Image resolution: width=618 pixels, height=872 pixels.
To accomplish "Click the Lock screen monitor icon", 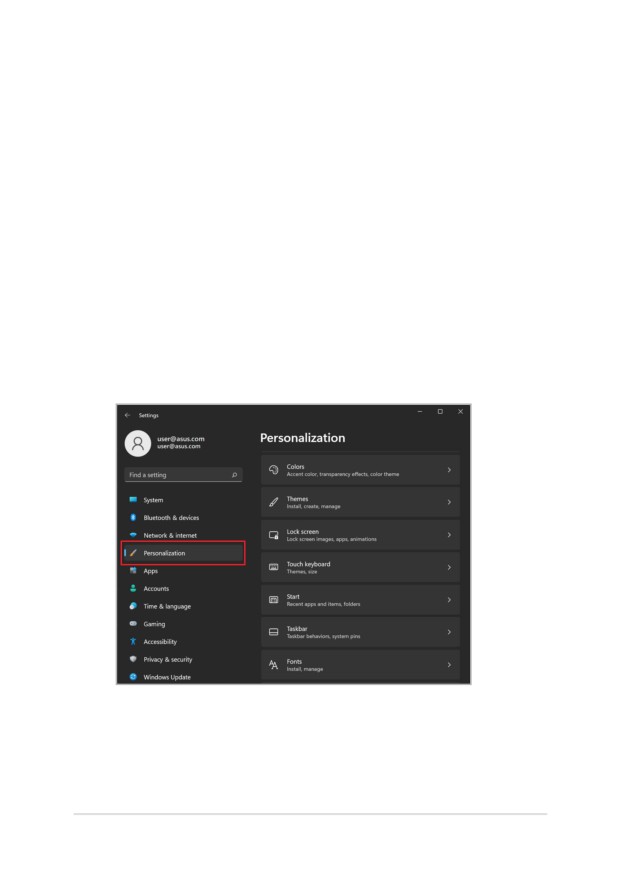I will [273, 535].
